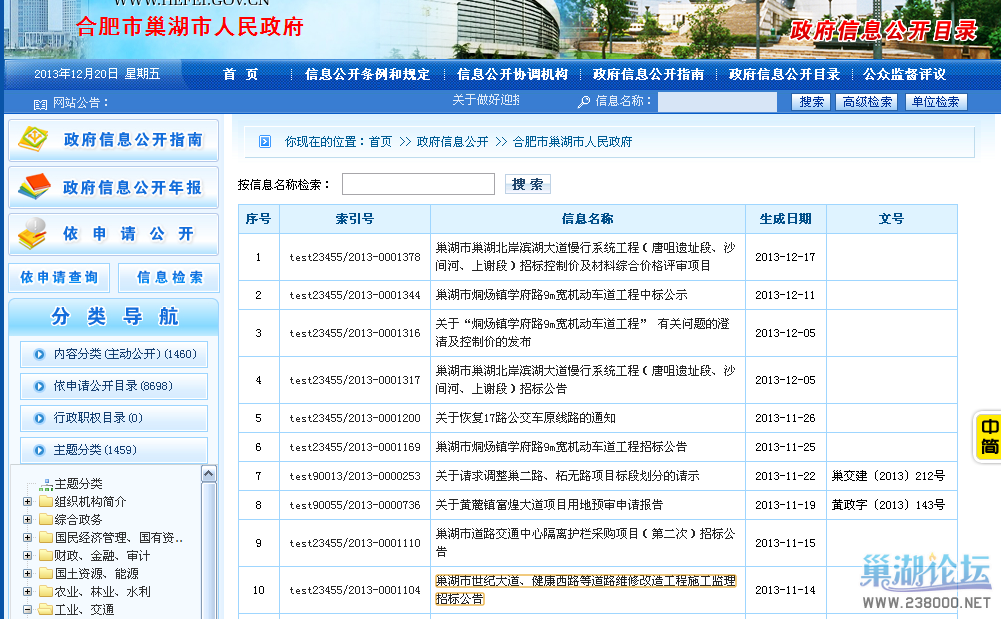Open 公众监督评议 navigation item
Image resolution: width=1001 pixels, height=619 pixels.
pyautogui.click(x=904, y=75)
